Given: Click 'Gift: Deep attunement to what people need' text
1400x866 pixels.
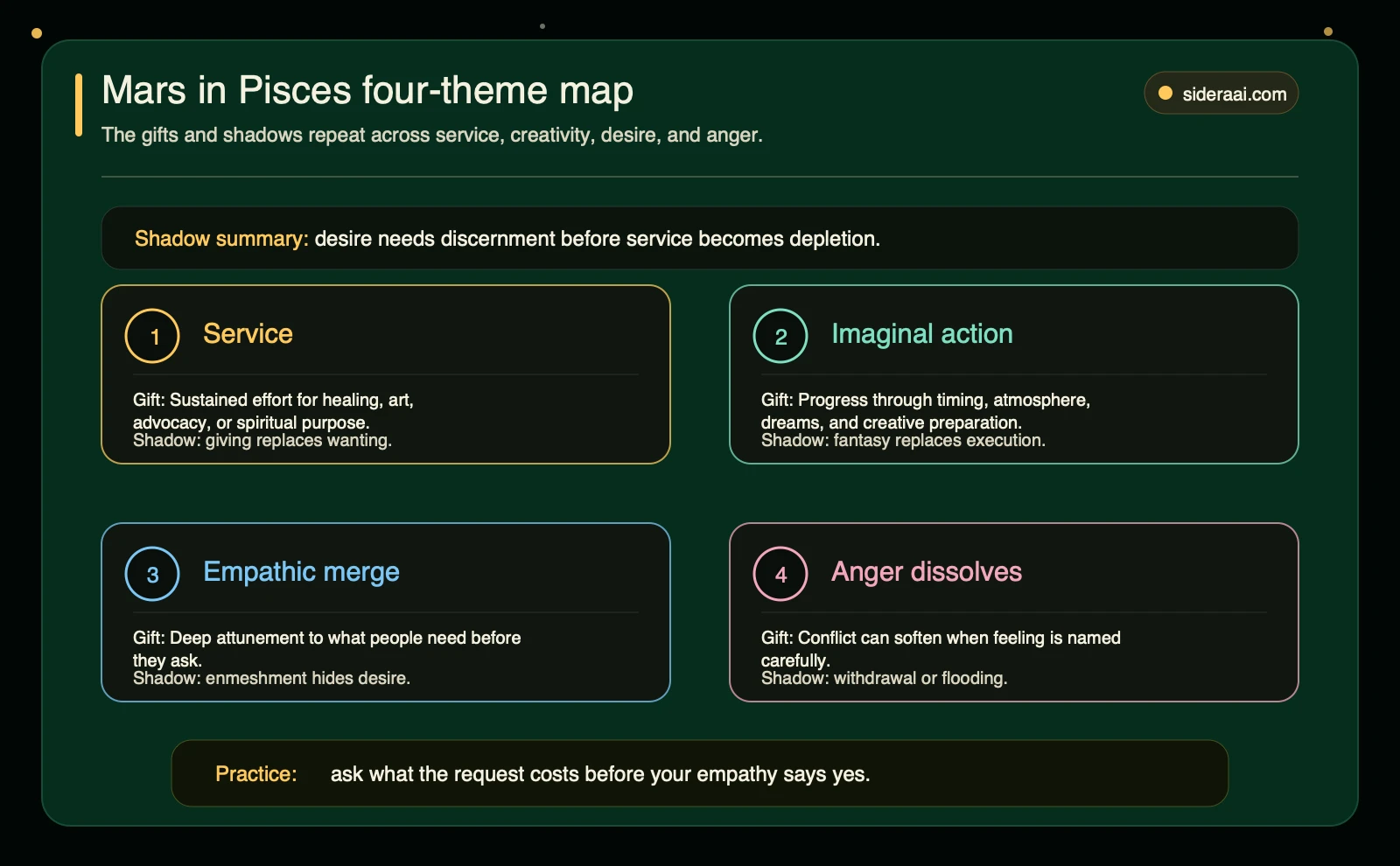Looking at the screenshot, I should (x=327, y=648).
